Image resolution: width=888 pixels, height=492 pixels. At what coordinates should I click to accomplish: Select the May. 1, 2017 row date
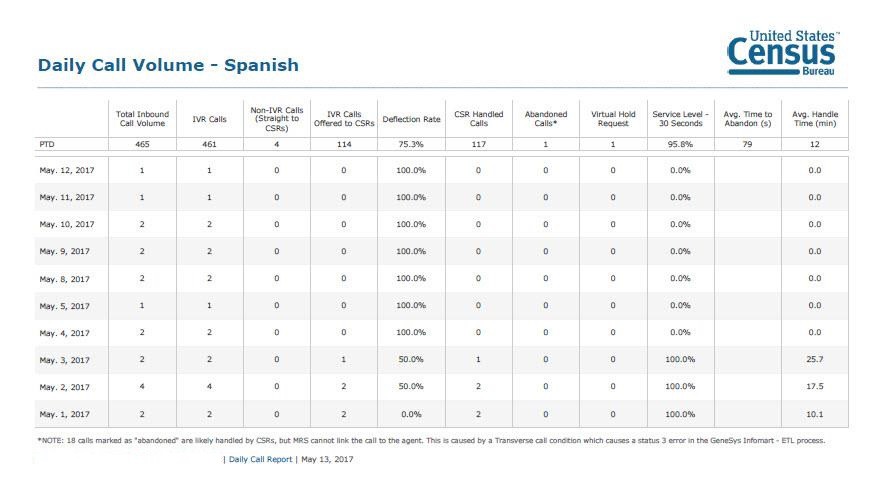tap(65, 414)
